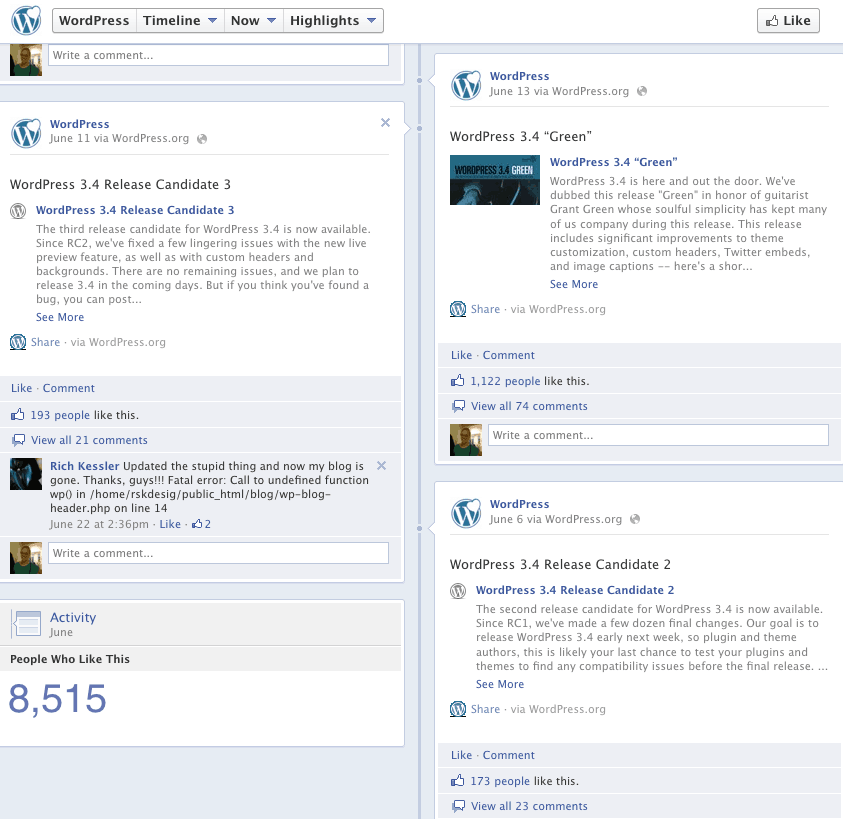Expand the Highlights dropdown
This screenshot has width=843, height=819.
(333, 20)
